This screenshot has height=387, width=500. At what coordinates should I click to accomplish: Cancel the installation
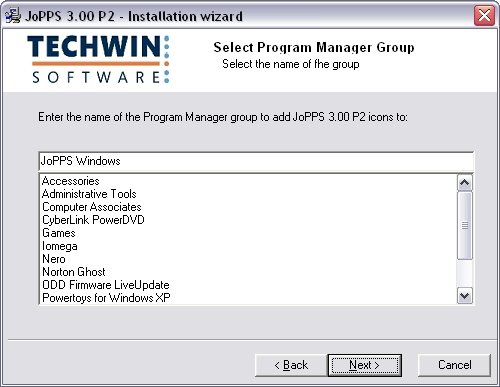454,365
